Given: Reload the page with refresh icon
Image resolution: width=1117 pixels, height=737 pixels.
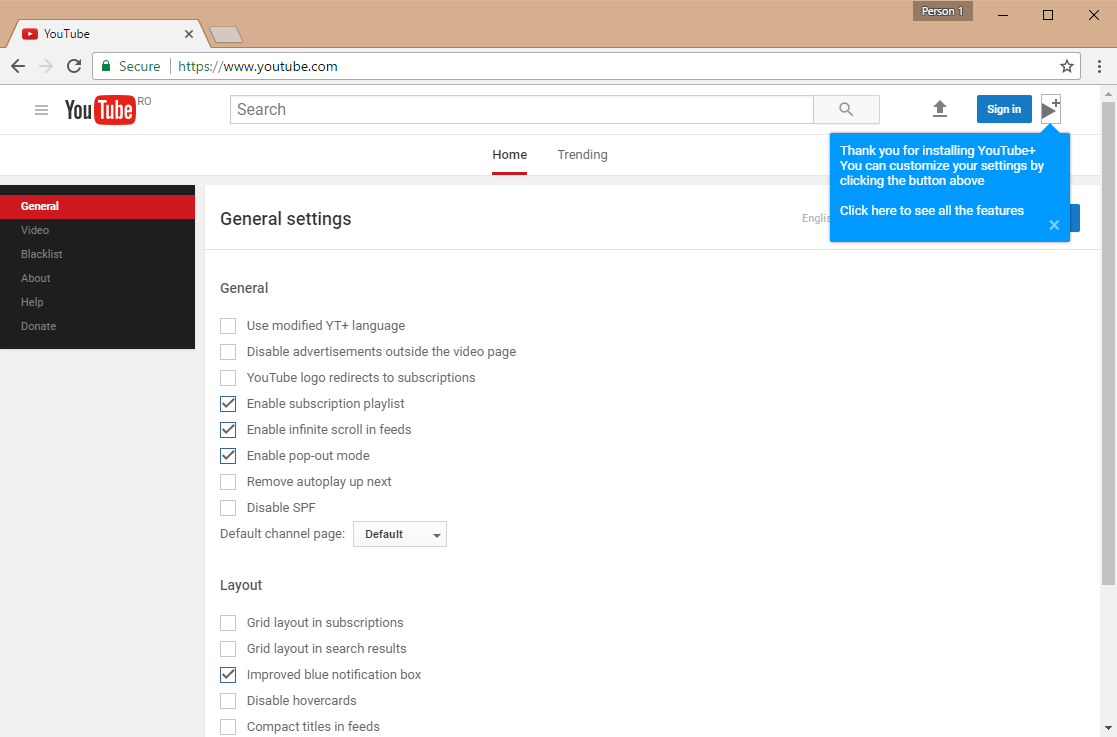Looking at the screenshot, I should 74,66.
